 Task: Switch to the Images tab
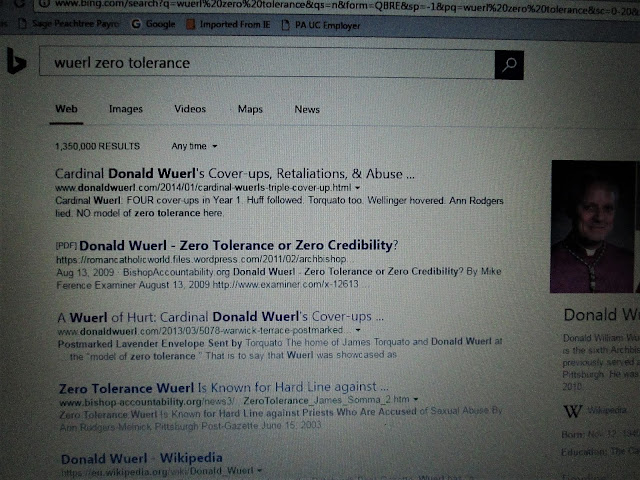coord(126,109)
